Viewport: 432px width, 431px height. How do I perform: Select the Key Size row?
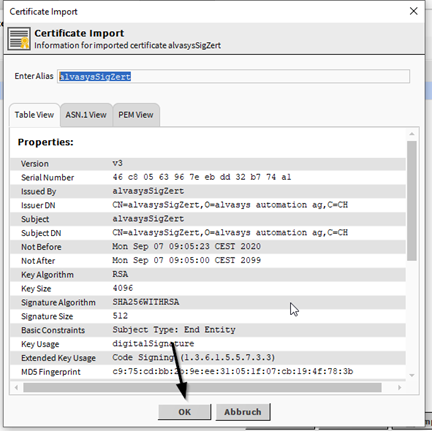(208, 288)
